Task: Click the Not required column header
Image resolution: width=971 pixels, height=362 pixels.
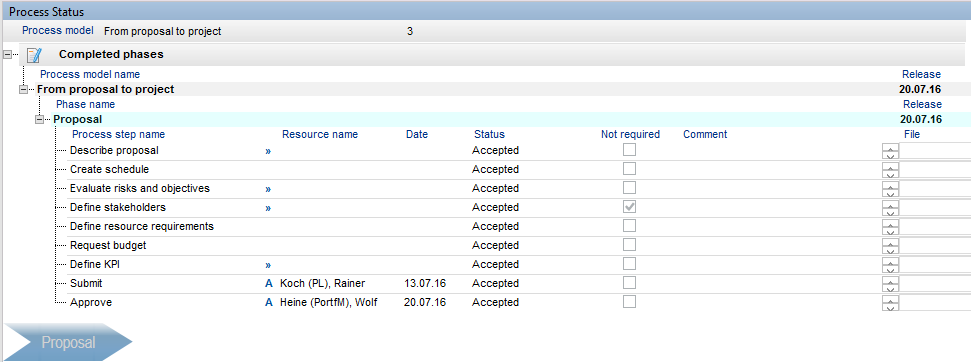Action: tap(630, 134)
